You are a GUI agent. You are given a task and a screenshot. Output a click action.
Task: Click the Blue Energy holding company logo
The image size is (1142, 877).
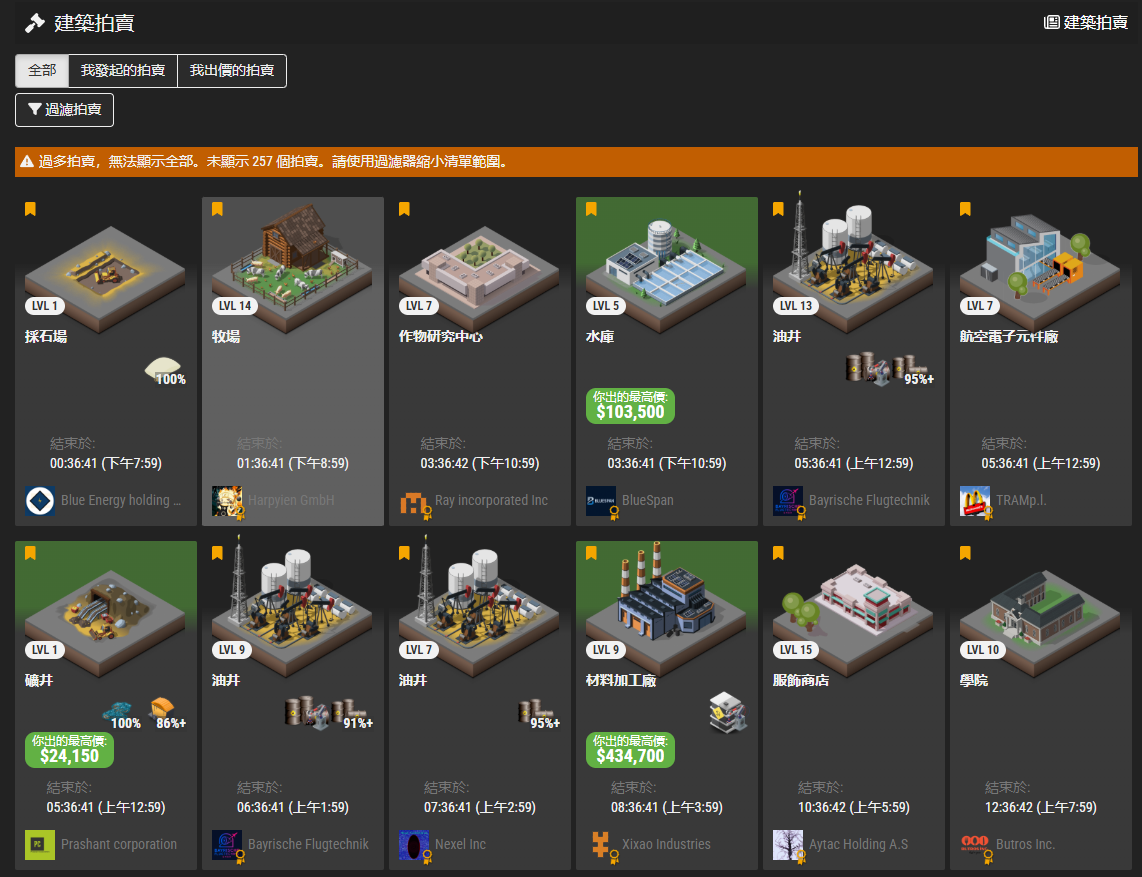[x=40, y=500]
